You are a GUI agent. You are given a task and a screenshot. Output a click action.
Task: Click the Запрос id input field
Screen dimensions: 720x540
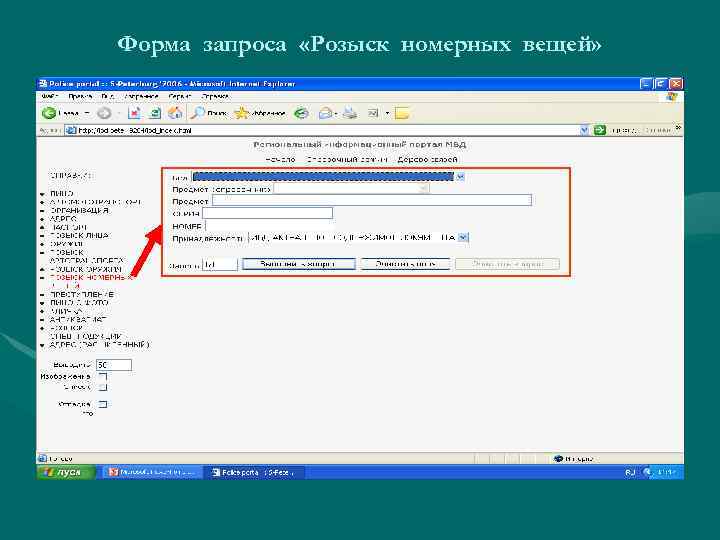coord(220,264)
